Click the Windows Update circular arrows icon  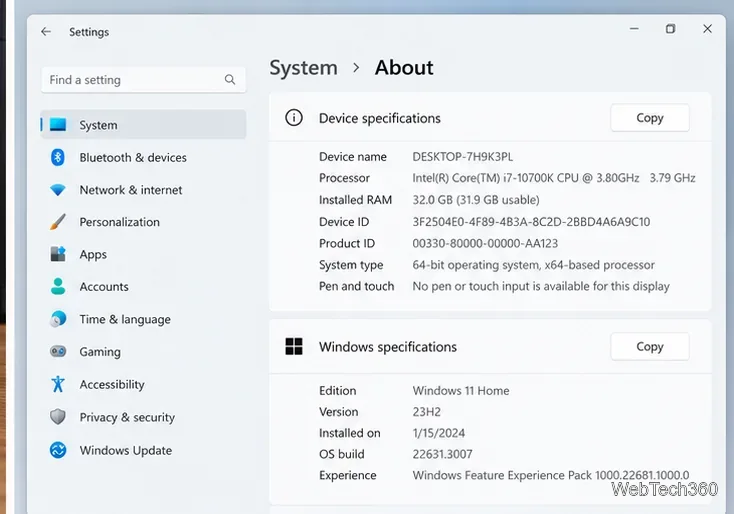click(58, 450)
